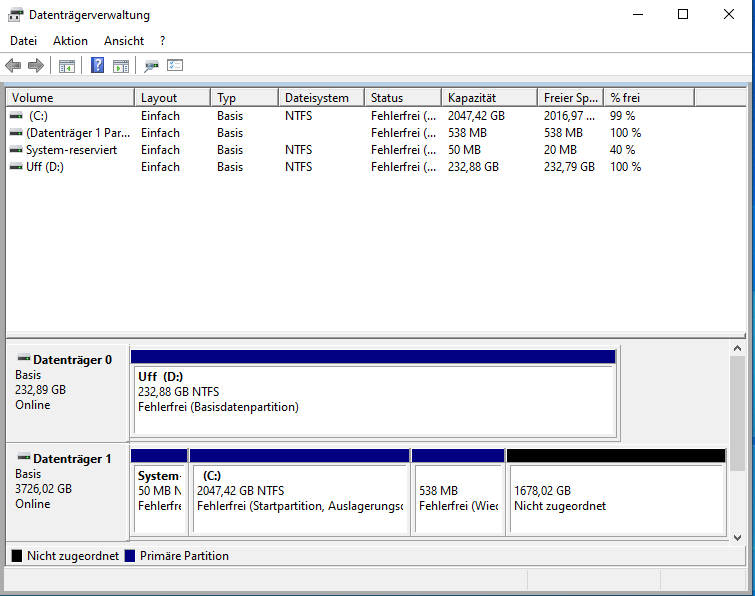The width and height of the screenshot is (755, 596).
Task: Toggle the action pane toolbar icon
Action: (x=121, y=66)
